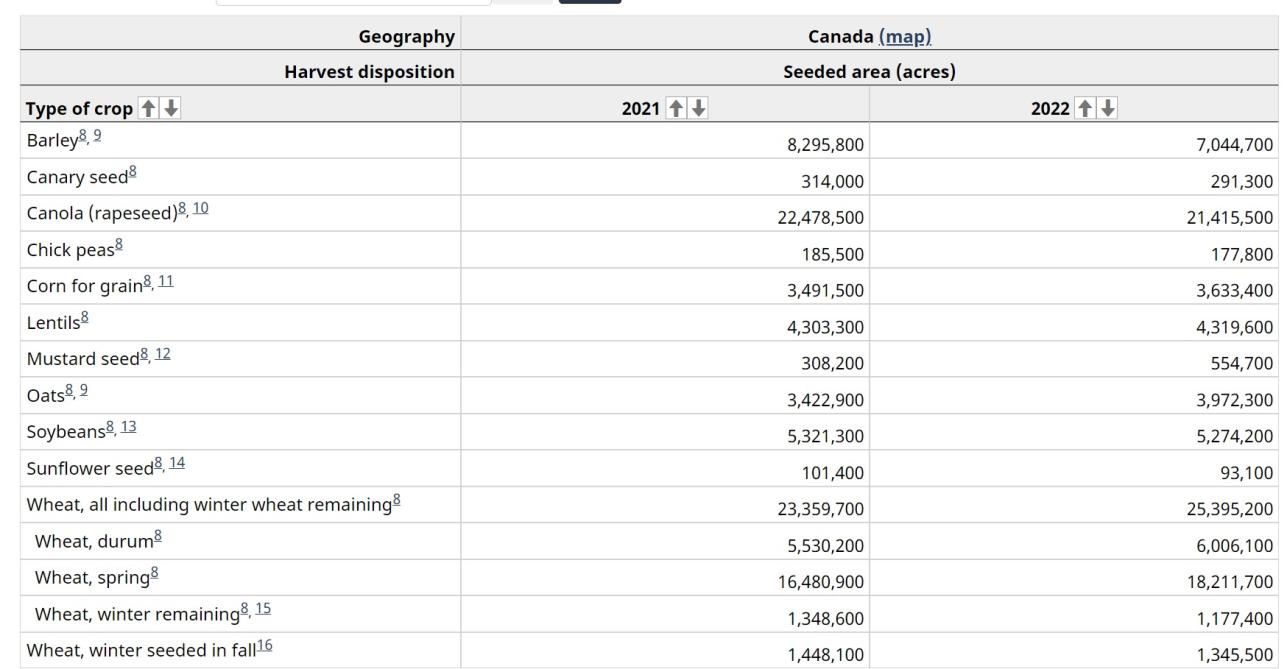Open footnote 12 on Mustard seed

[x=162, y=355]
